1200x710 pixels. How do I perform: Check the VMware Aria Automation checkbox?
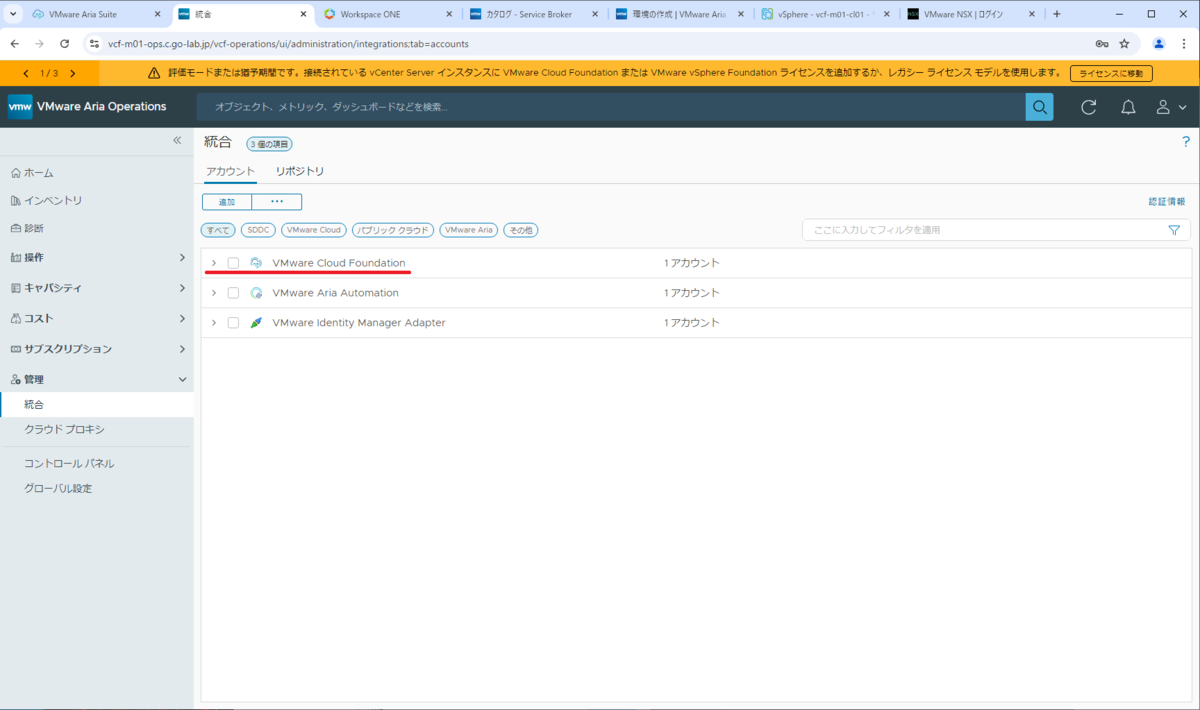pyautogui.click(x=233, y=293)
